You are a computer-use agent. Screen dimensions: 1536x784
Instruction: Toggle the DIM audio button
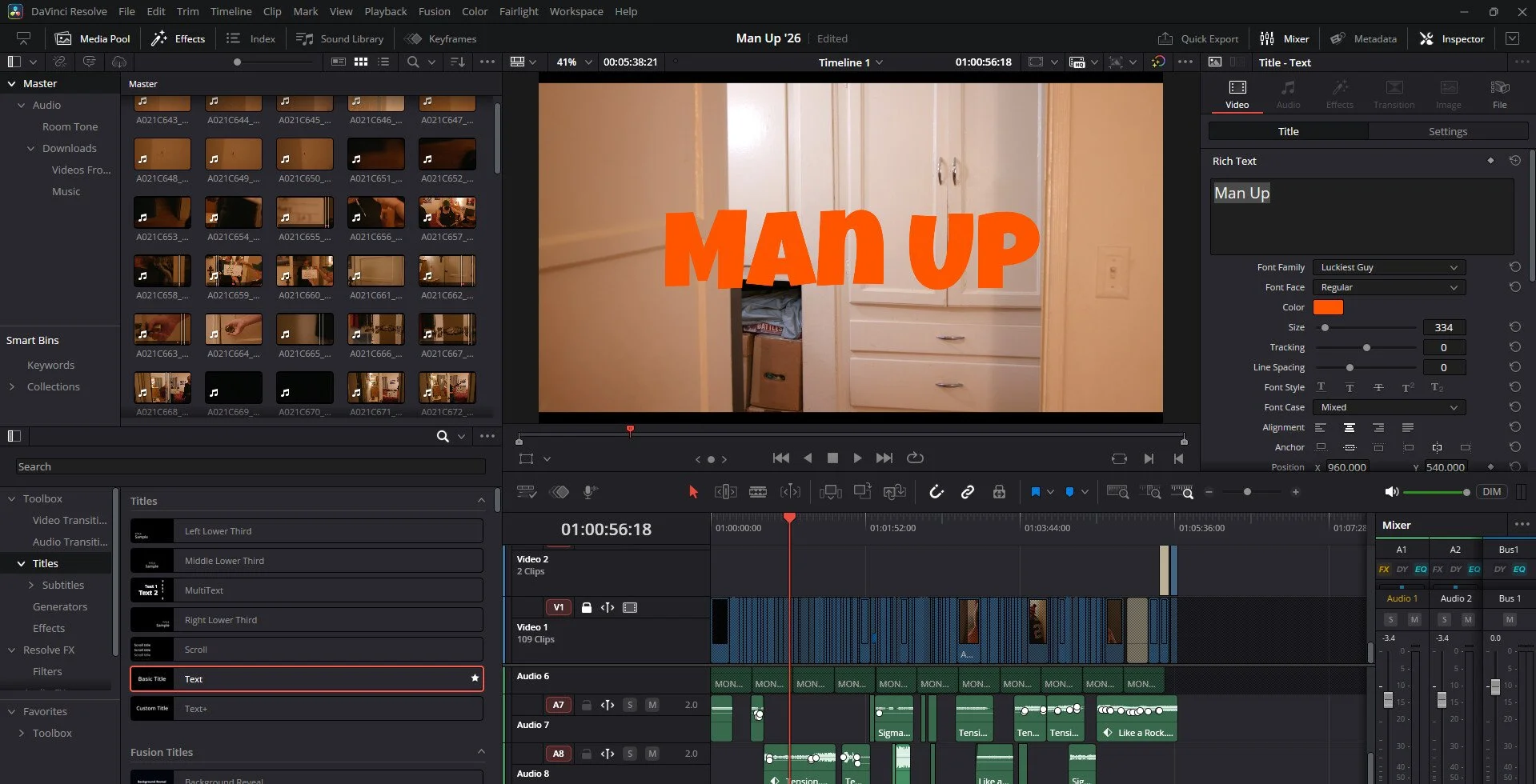pyautogui.click(x=1491, y=492)
